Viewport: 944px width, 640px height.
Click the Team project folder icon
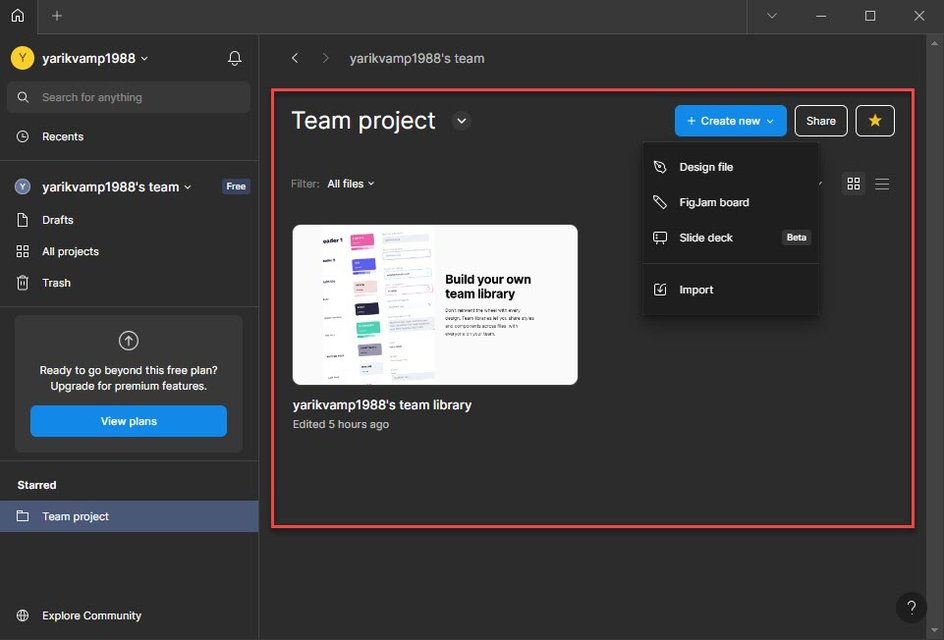coord(23,516)
